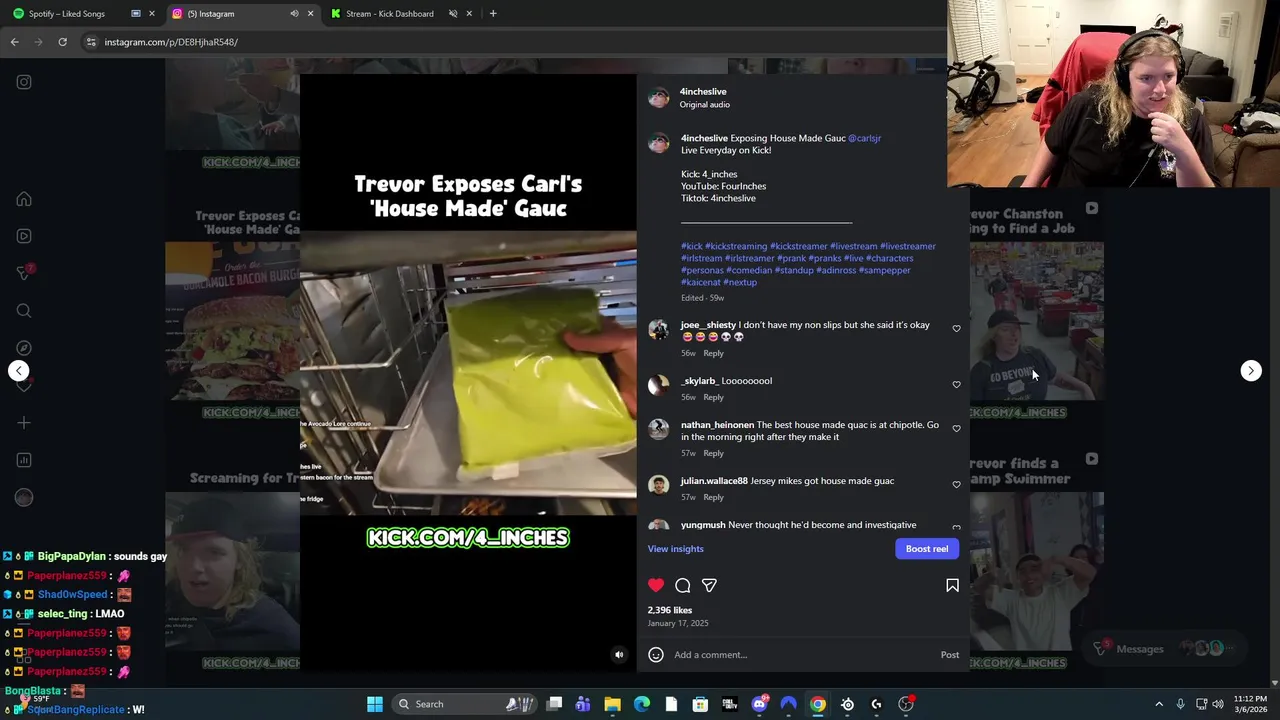
Task: Click the browser back arrow
Action: [14, 42]
